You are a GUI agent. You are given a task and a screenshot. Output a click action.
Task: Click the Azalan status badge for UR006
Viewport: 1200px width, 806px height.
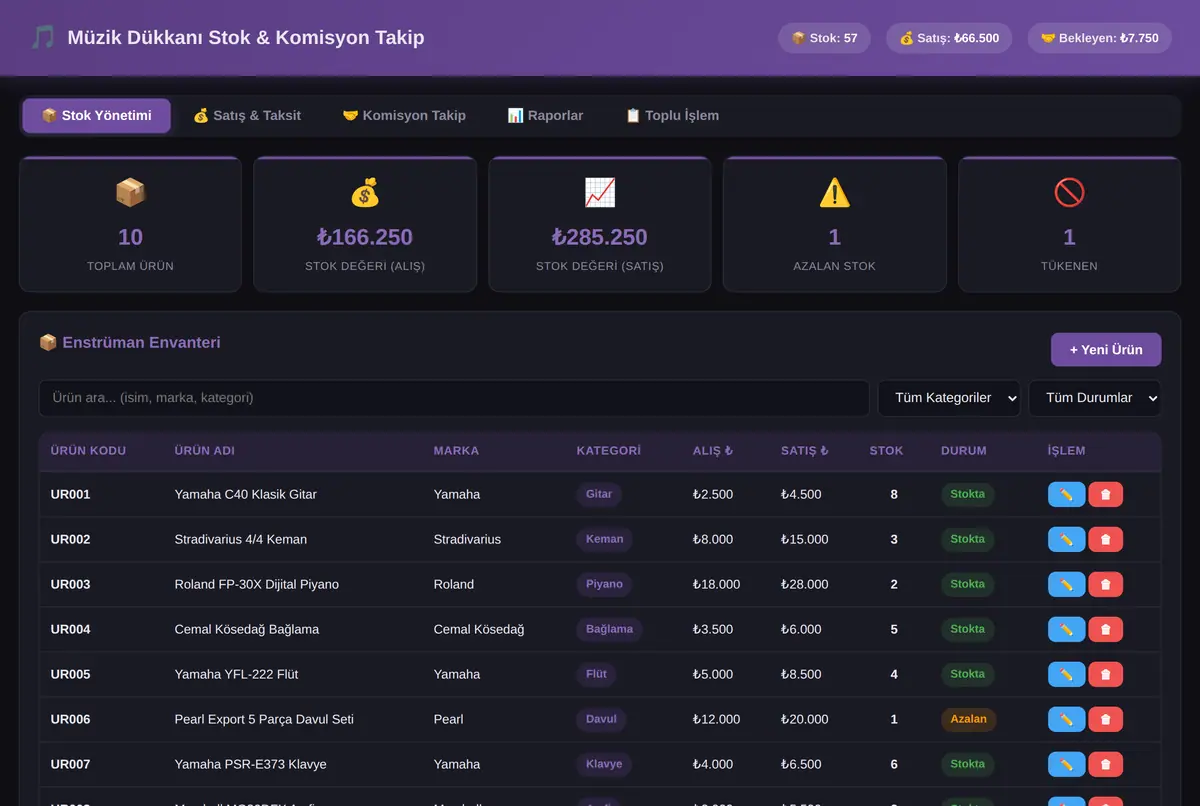(968, 719)
